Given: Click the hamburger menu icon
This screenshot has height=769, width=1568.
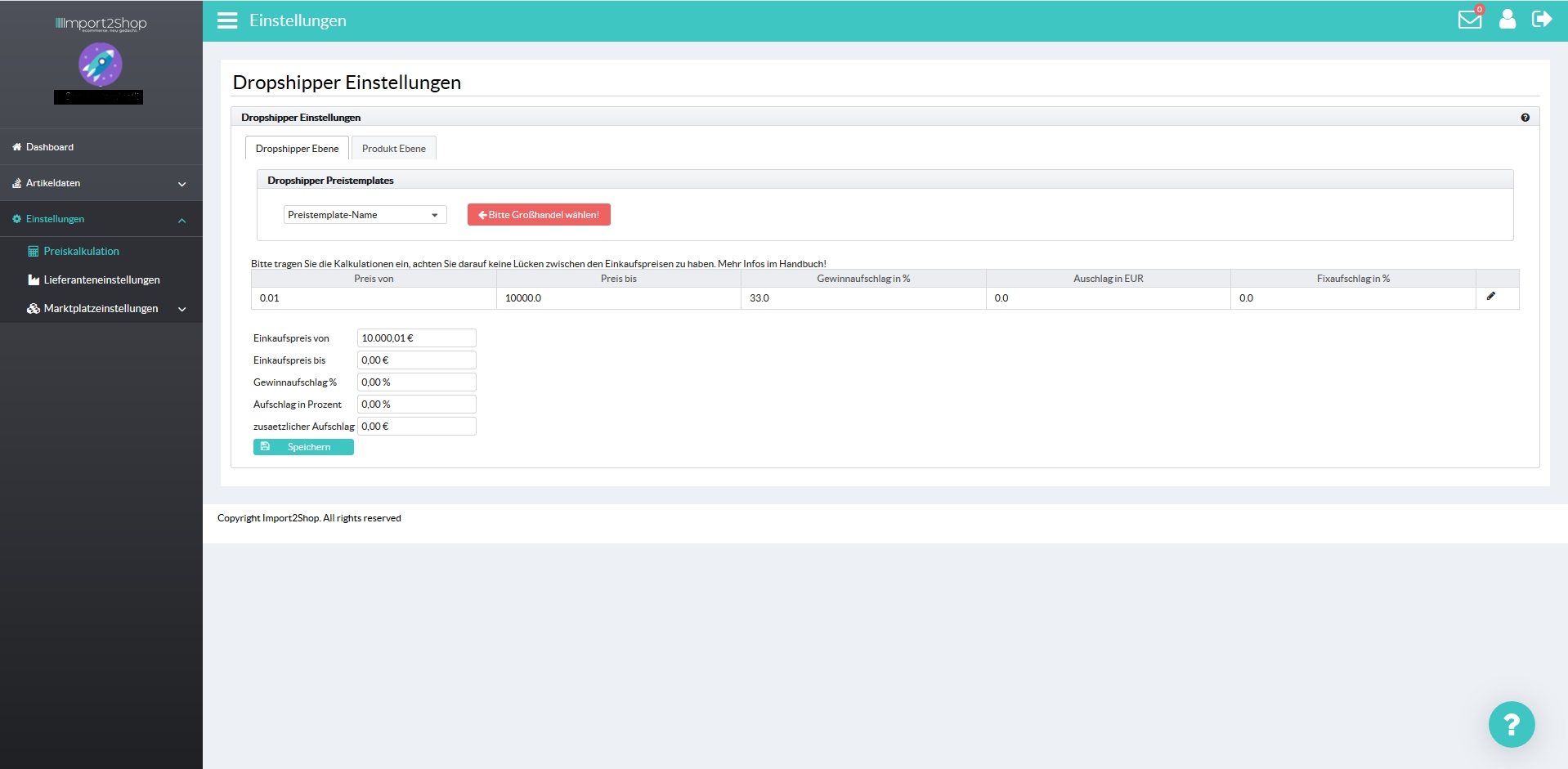Looking at the screenshot, I should point(226,20).
